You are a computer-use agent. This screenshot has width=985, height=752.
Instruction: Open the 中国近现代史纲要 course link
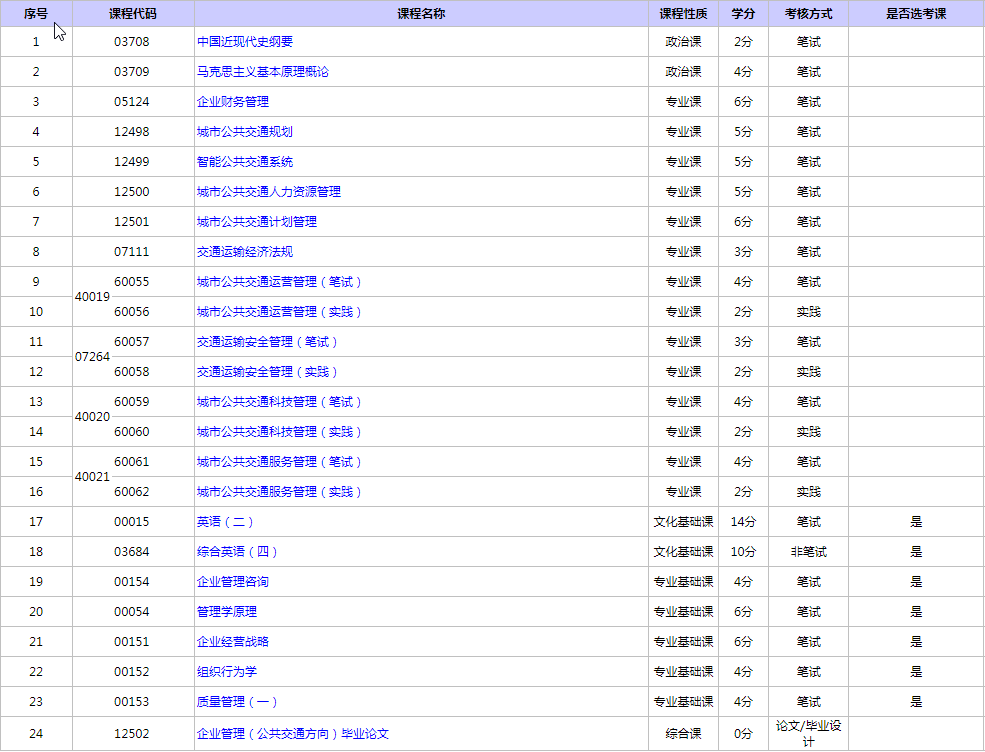click(245, 41)
